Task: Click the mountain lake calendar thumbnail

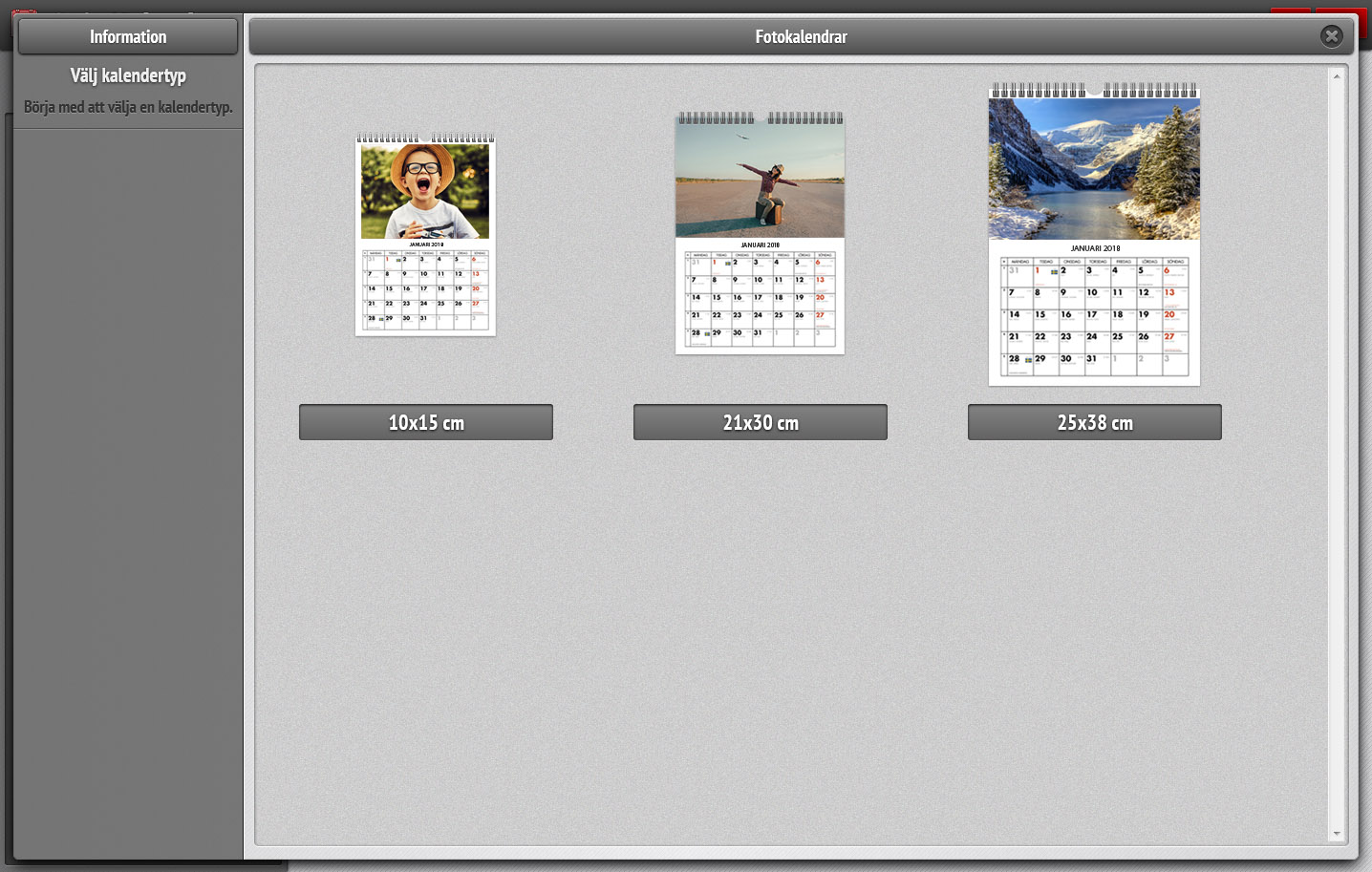Action: point(1094,234)
